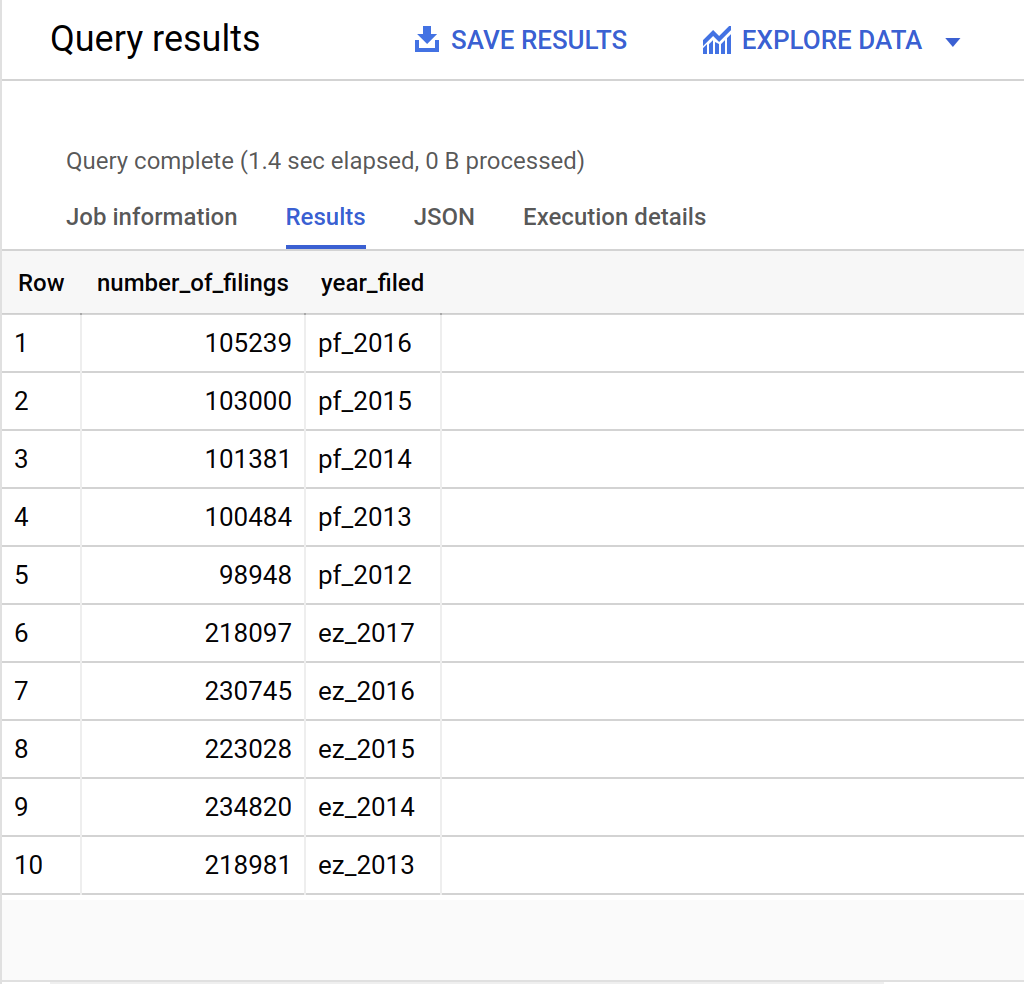Image resolution: width=1024 pixels, height=984 pixels.
Task: Click the Query complete status message
Action: coord(325,161)
